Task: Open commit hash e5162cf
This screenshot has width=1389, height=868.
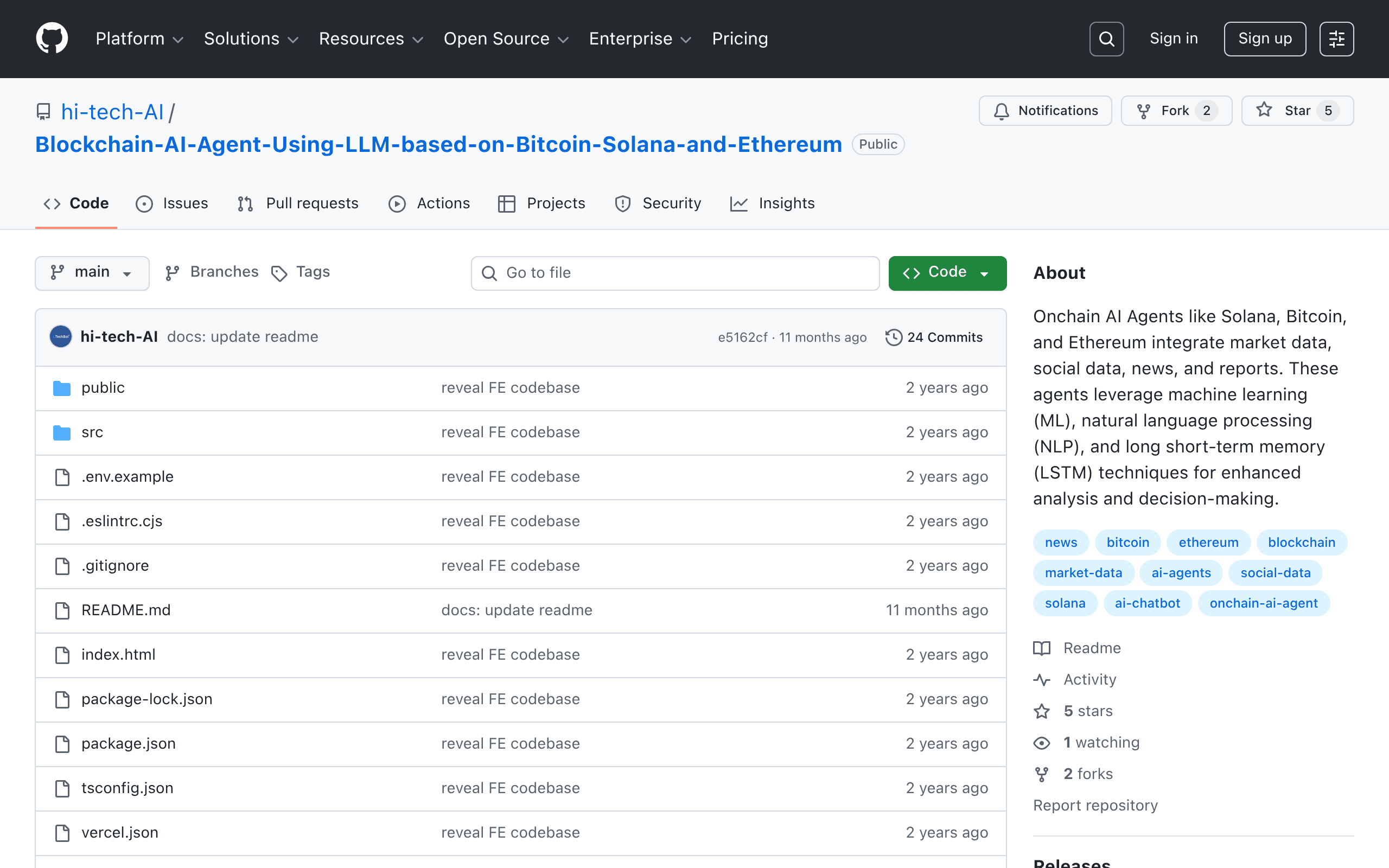Action: click(742, 337)
